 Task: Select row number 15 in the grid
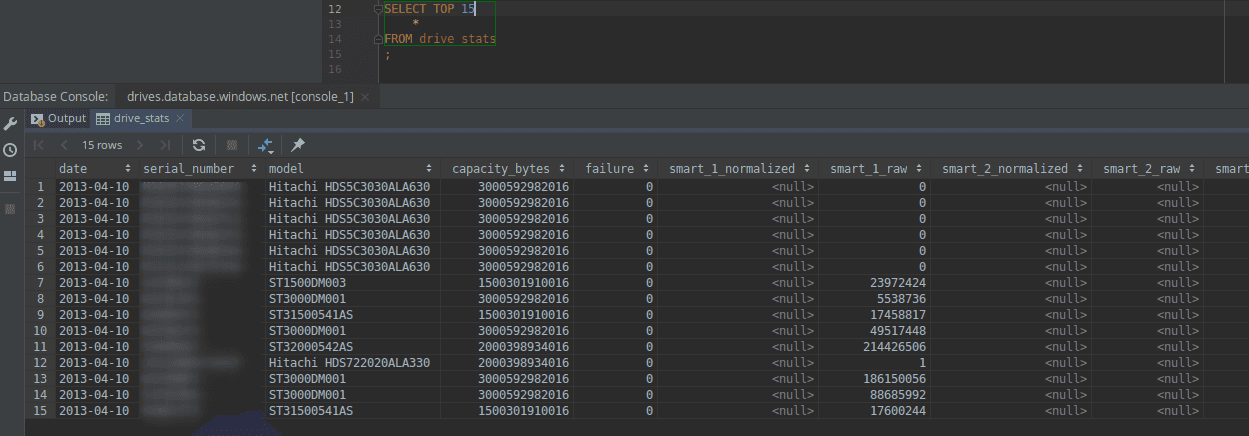(x=40, y=411)
